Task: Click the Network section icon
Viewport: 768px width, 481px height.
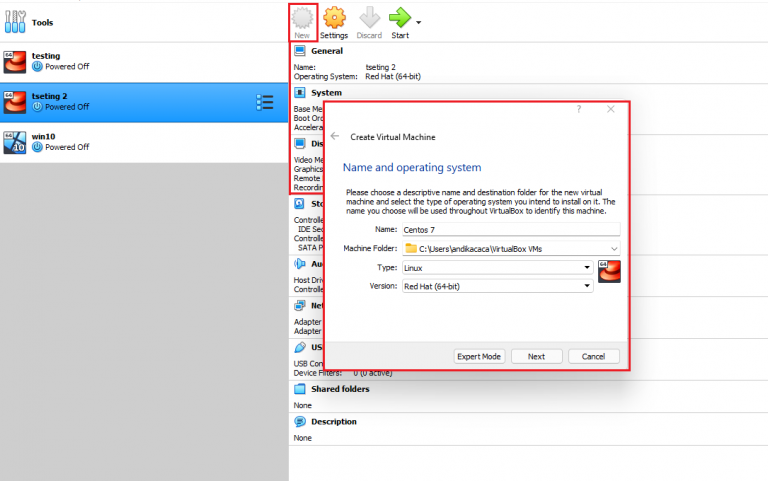Action: (x=300, y=305)
